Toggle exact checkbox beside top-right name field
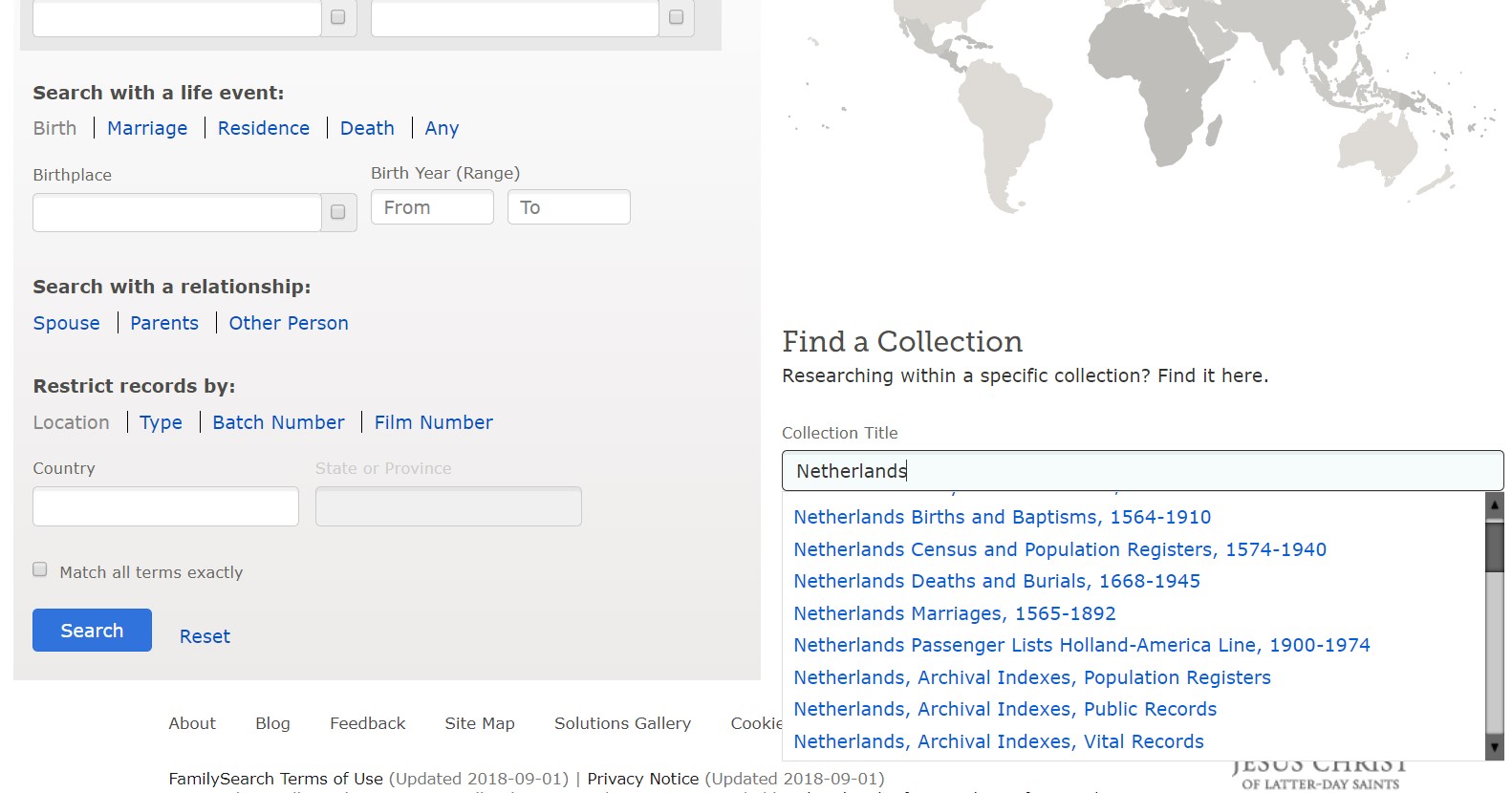The image size is (1512, 793). pos(677,17)
